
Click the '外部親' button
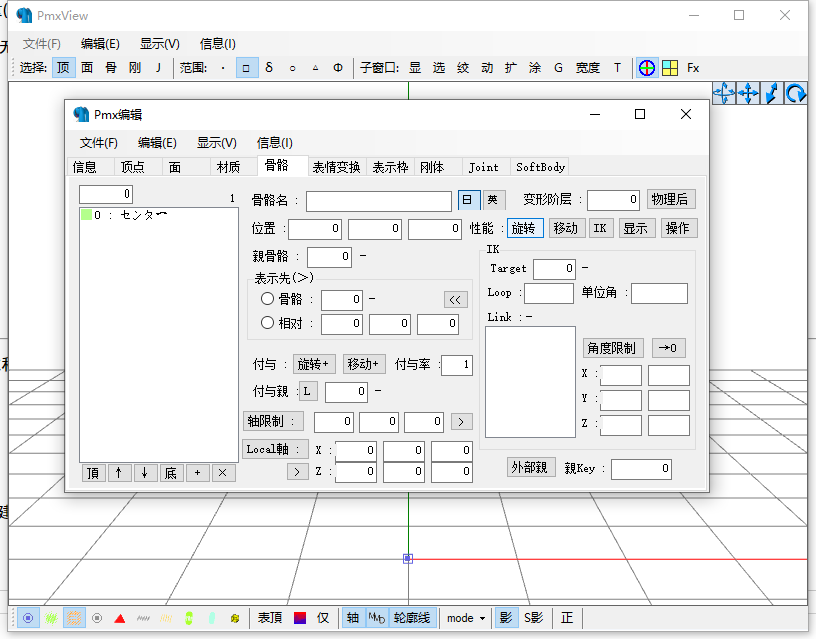point(530,467)
